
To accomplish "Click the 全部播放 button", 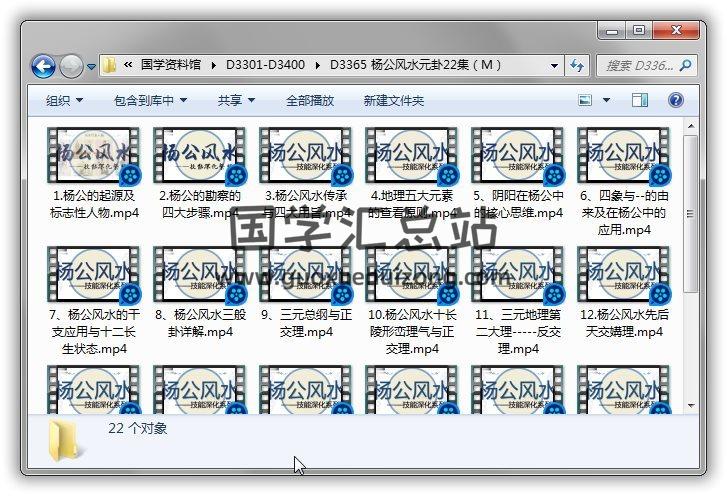I will [310, 101].
